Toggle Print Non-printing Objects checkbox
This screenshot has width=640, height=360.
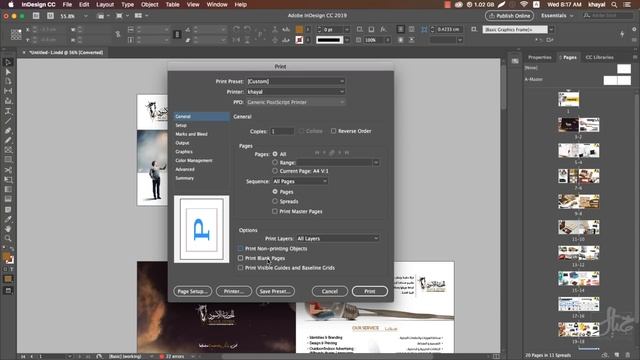[x=240, y=248]
